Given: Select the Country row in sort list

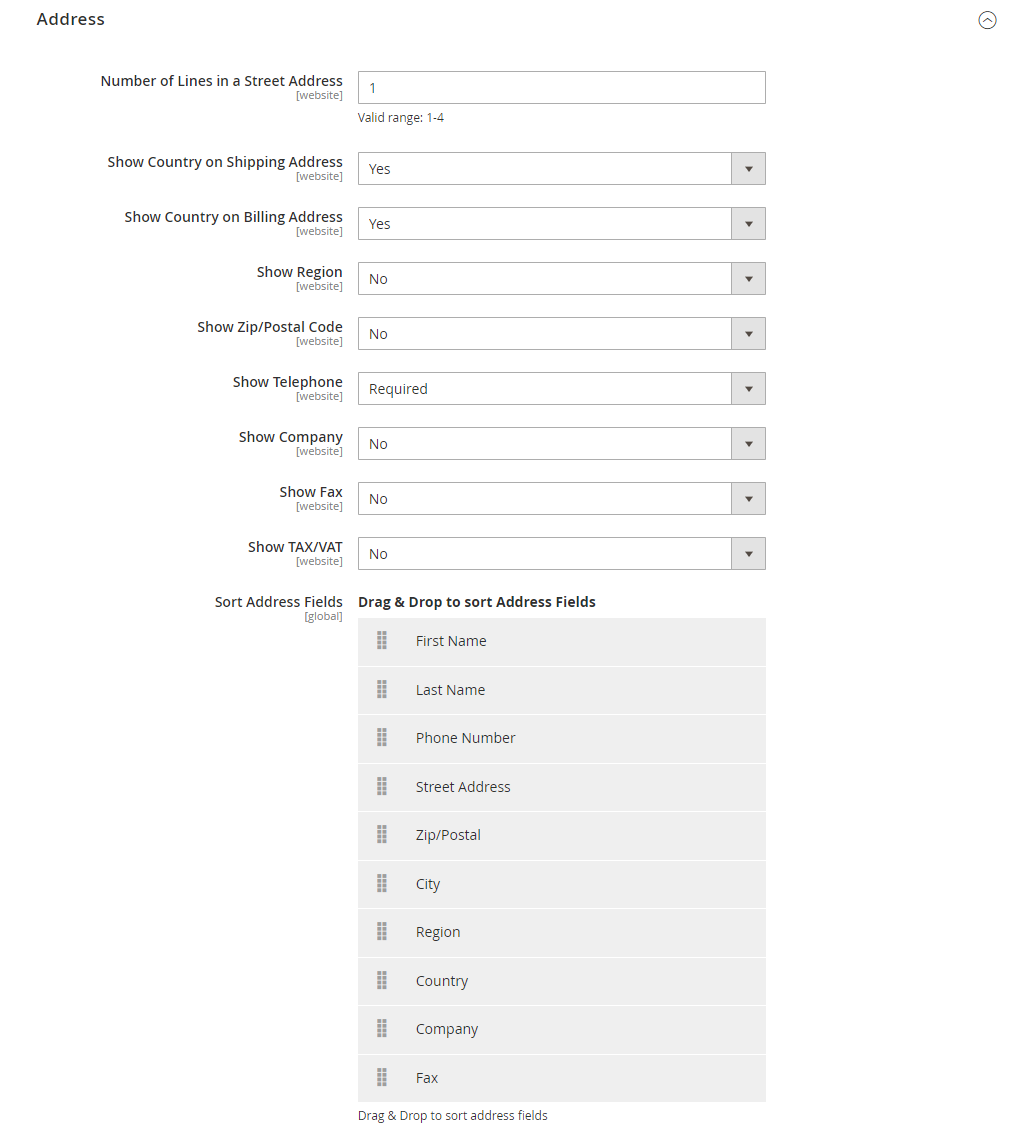Looking at the screenshot, I should [x=561, y=981].
